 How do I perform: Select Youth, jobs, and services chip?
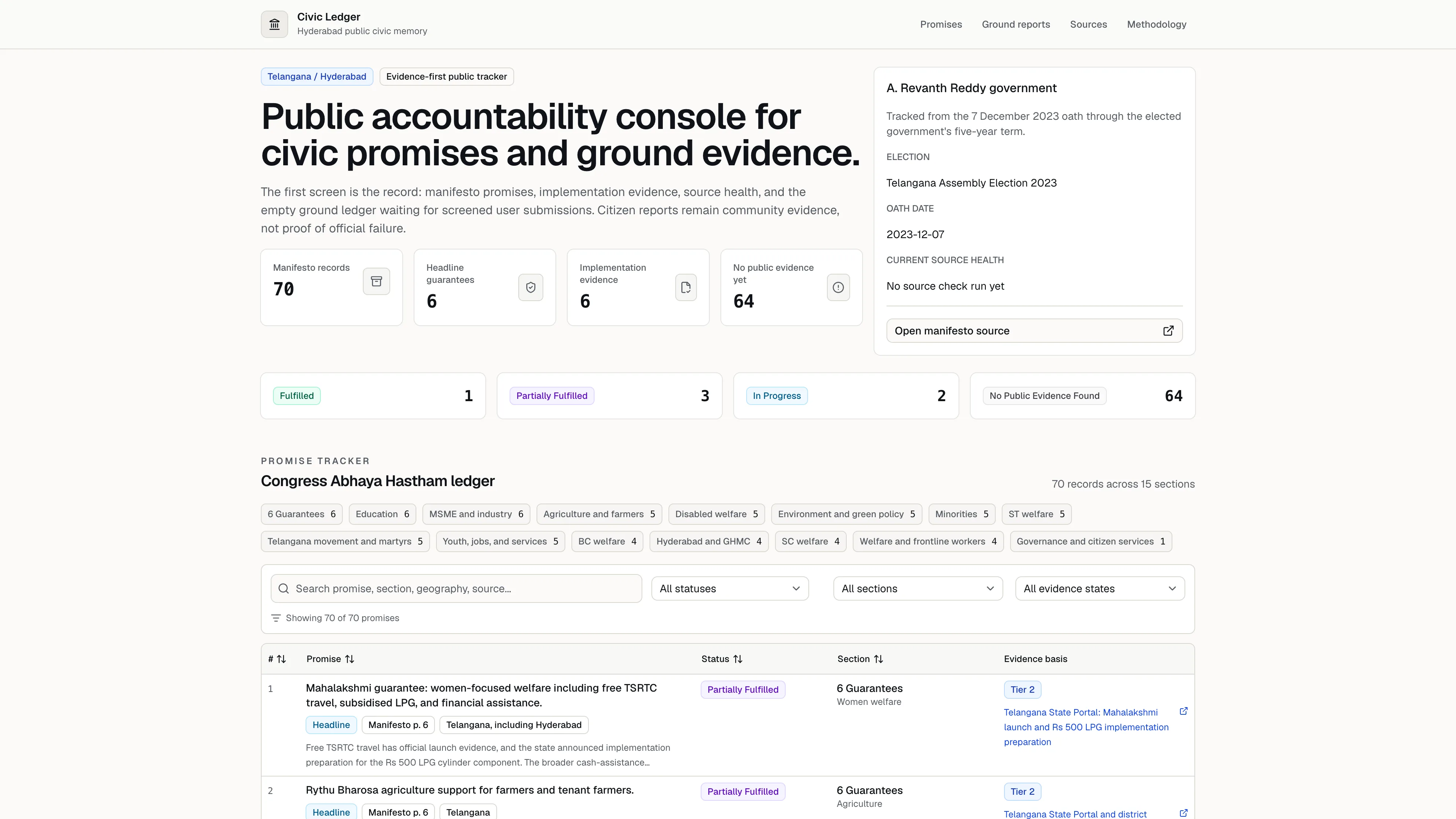click(500, 541)
